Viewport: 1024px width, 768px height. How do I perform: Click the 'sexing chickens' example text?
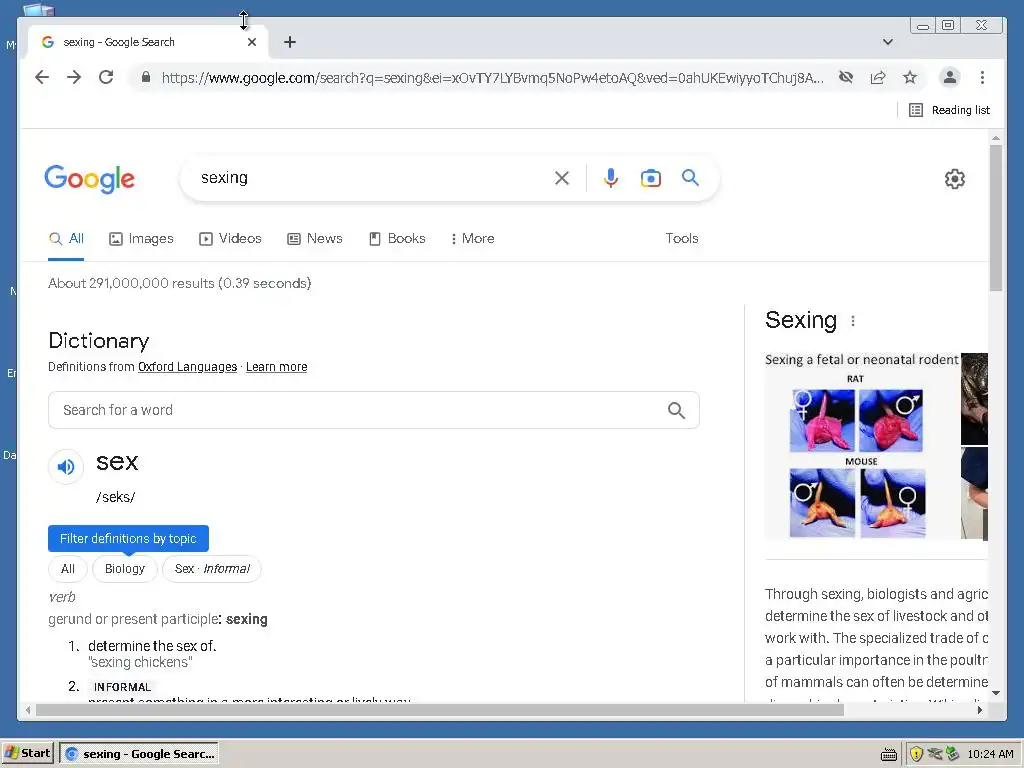coord(140,662)
